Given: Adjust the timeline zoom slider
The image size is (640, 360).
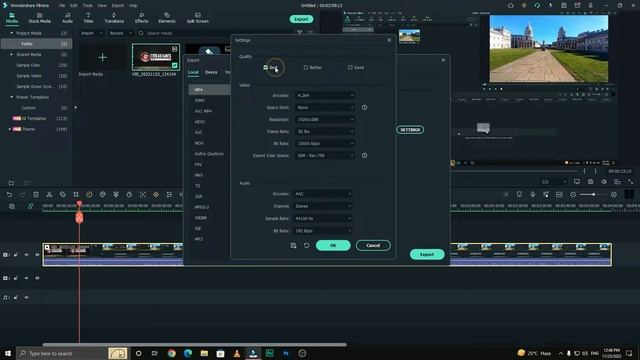Looking at the screenshot, I should coord(593,195).
